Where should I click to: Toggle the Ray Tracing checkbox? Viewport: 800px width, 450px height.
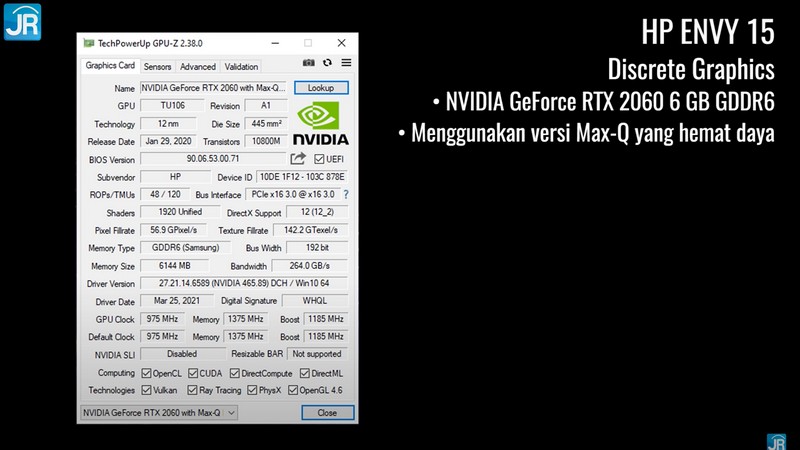click(x=192, y=390)
